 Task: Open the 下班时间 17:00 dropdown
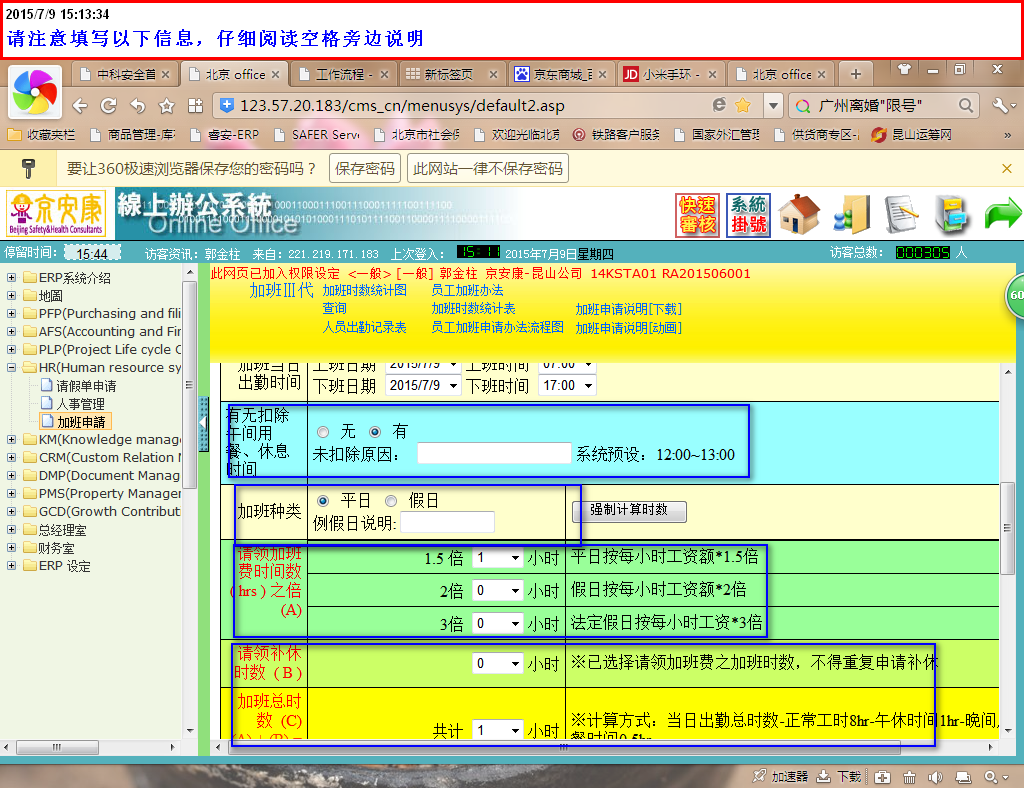[x=567, y=386]
